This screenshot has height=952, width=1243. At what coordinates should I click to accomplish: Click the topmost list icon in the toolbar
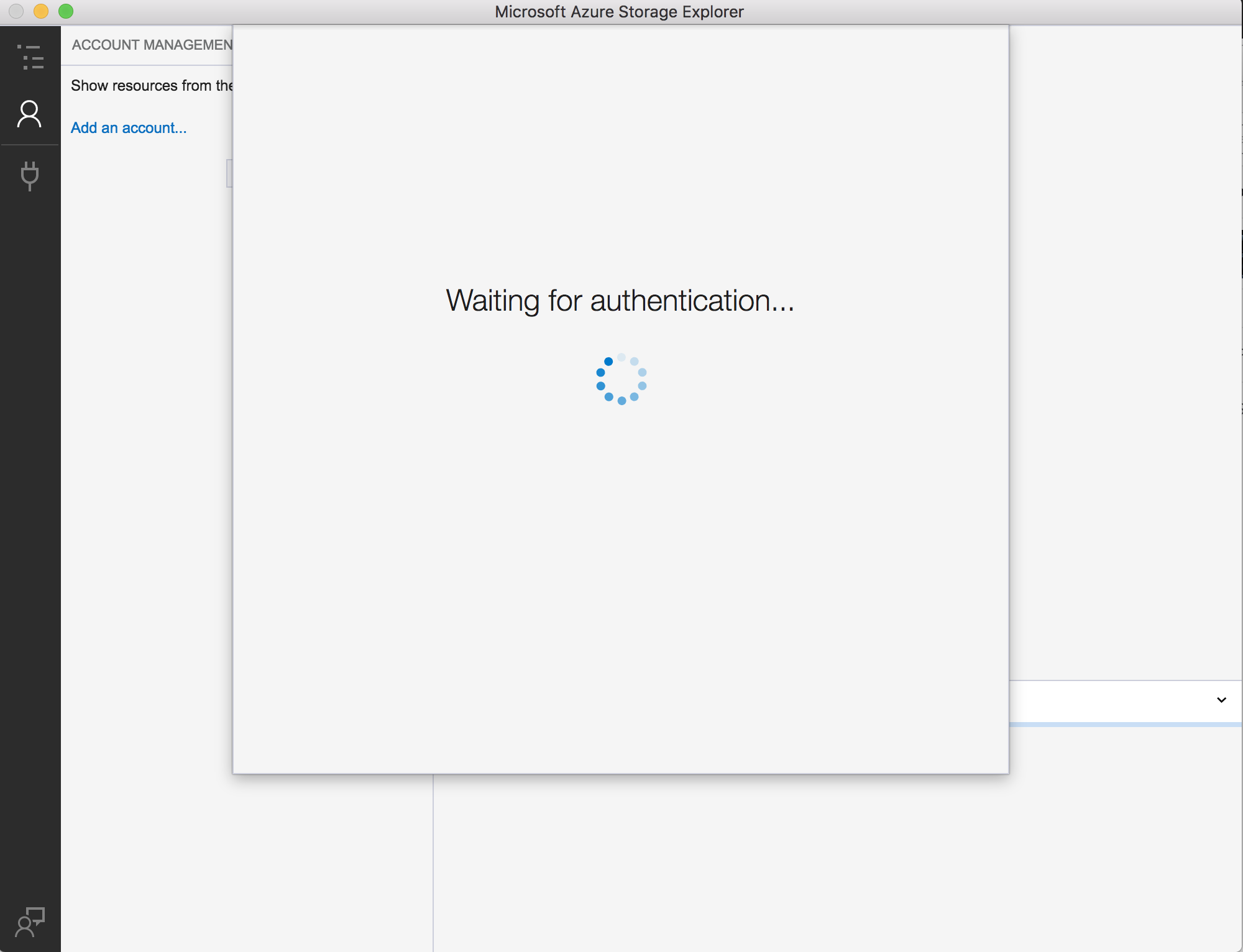tap(30, 57)
